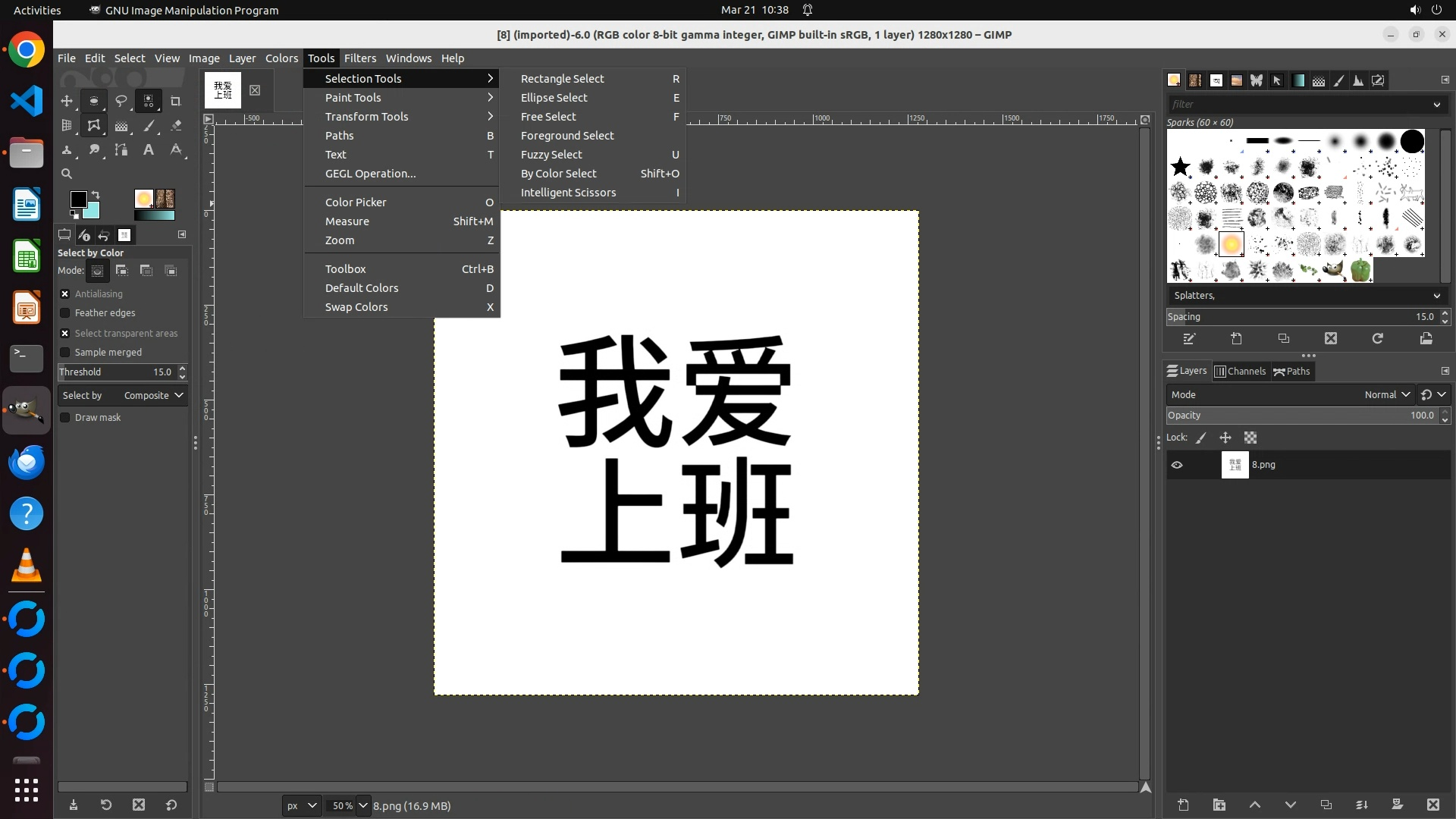Enable the Feather edges checkbox
The image size is (1456, 819).
(x=65, y=312)
